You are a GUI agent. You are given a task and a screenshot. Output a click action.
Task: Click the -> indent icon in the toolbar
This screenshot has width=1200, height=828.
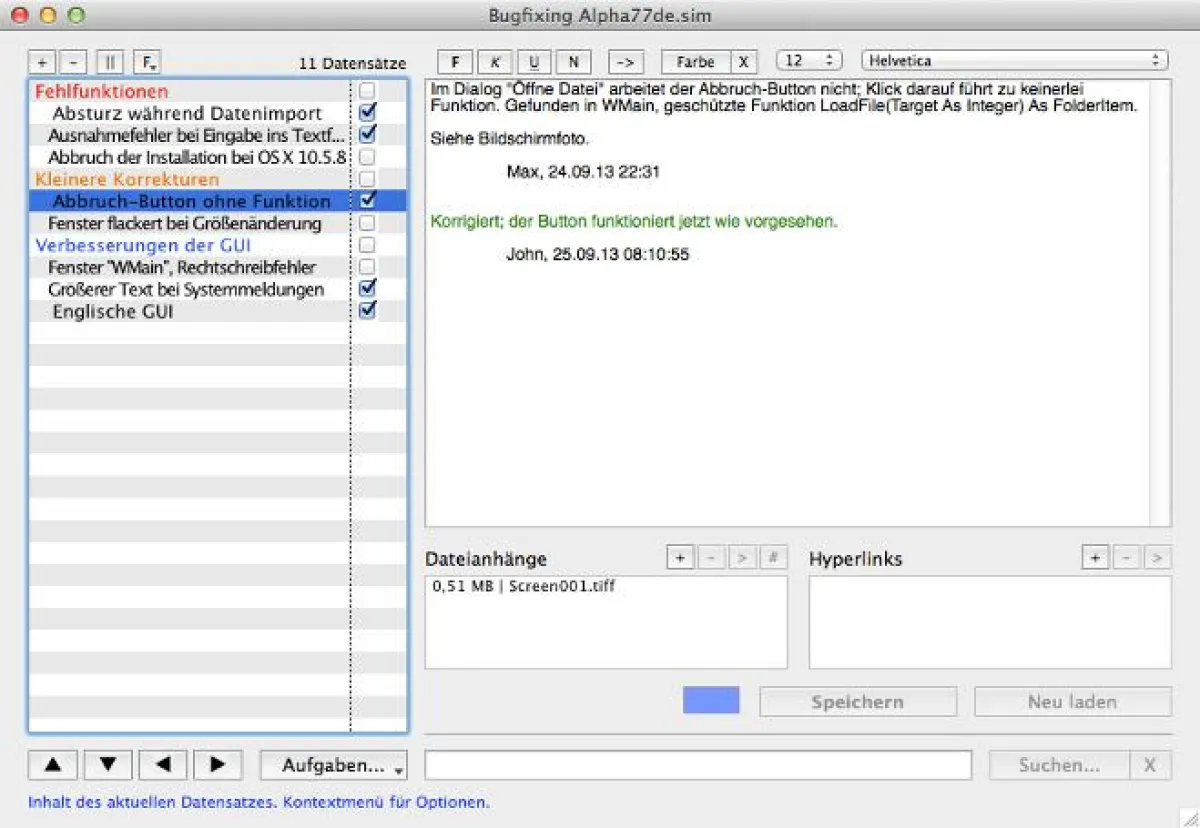click(627, 61)
